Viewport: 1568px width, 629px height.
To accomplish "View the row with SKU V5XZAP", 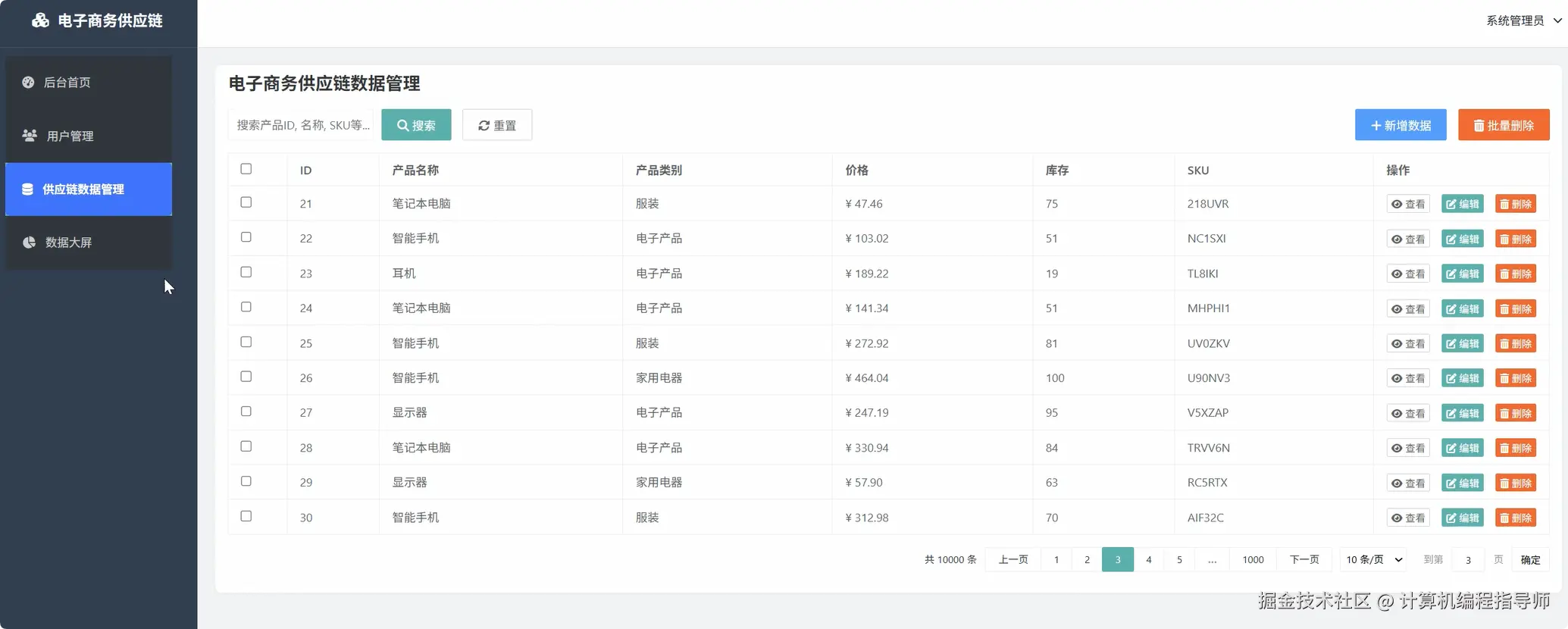I will (1408, 413).
